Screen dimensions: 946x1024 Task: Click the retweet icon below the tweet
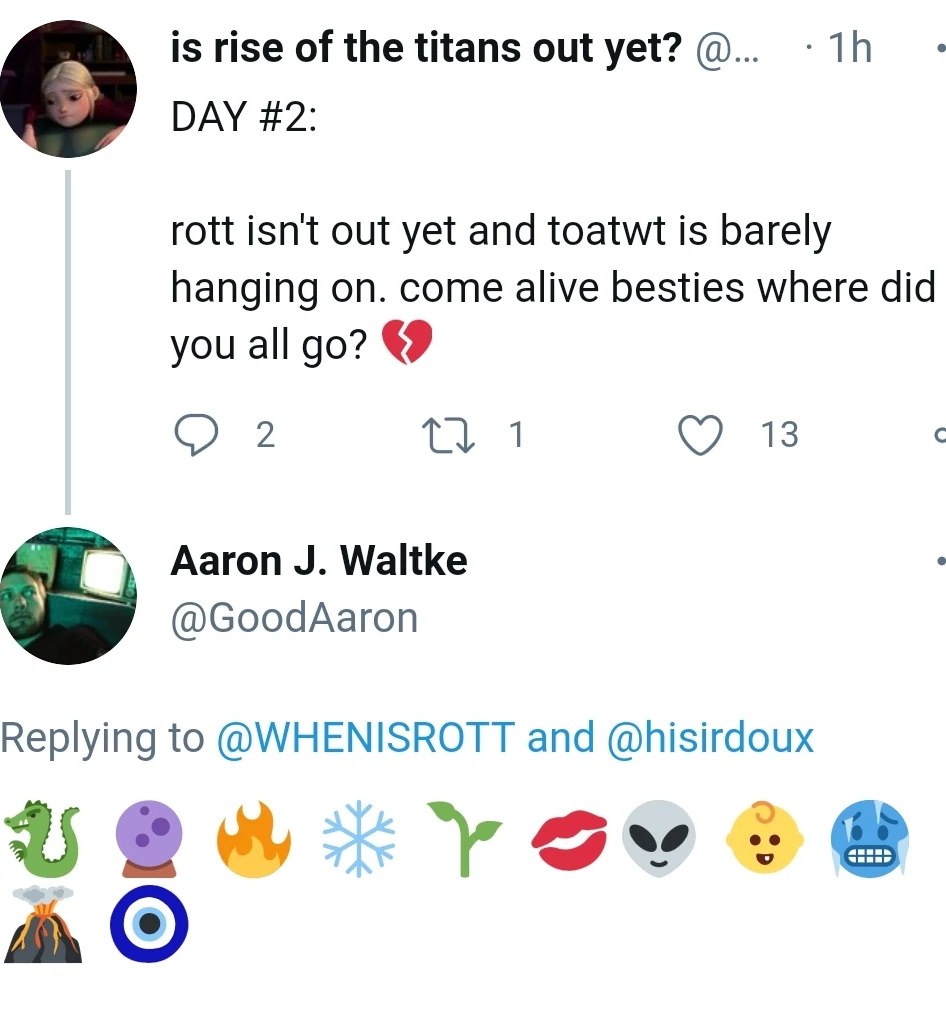click(449, 434)
